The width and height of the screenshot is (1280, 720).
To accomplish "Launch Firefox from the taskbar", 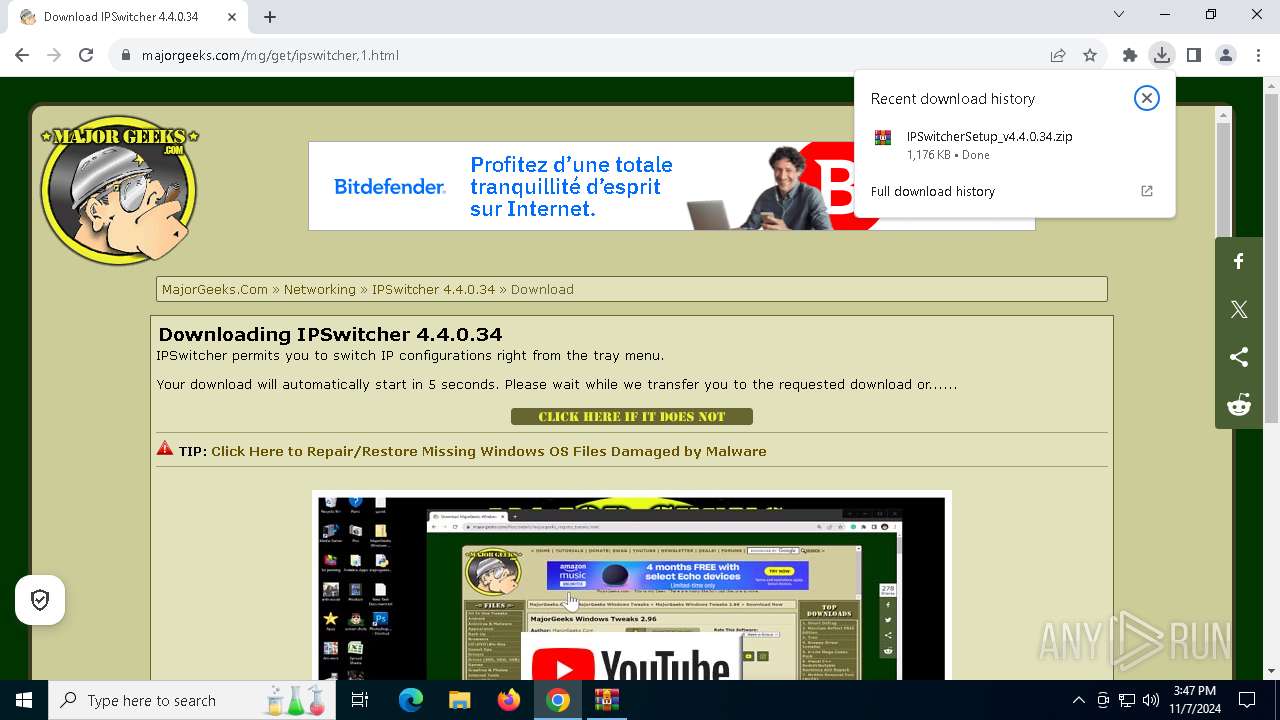I will click(x=509, y=700).
